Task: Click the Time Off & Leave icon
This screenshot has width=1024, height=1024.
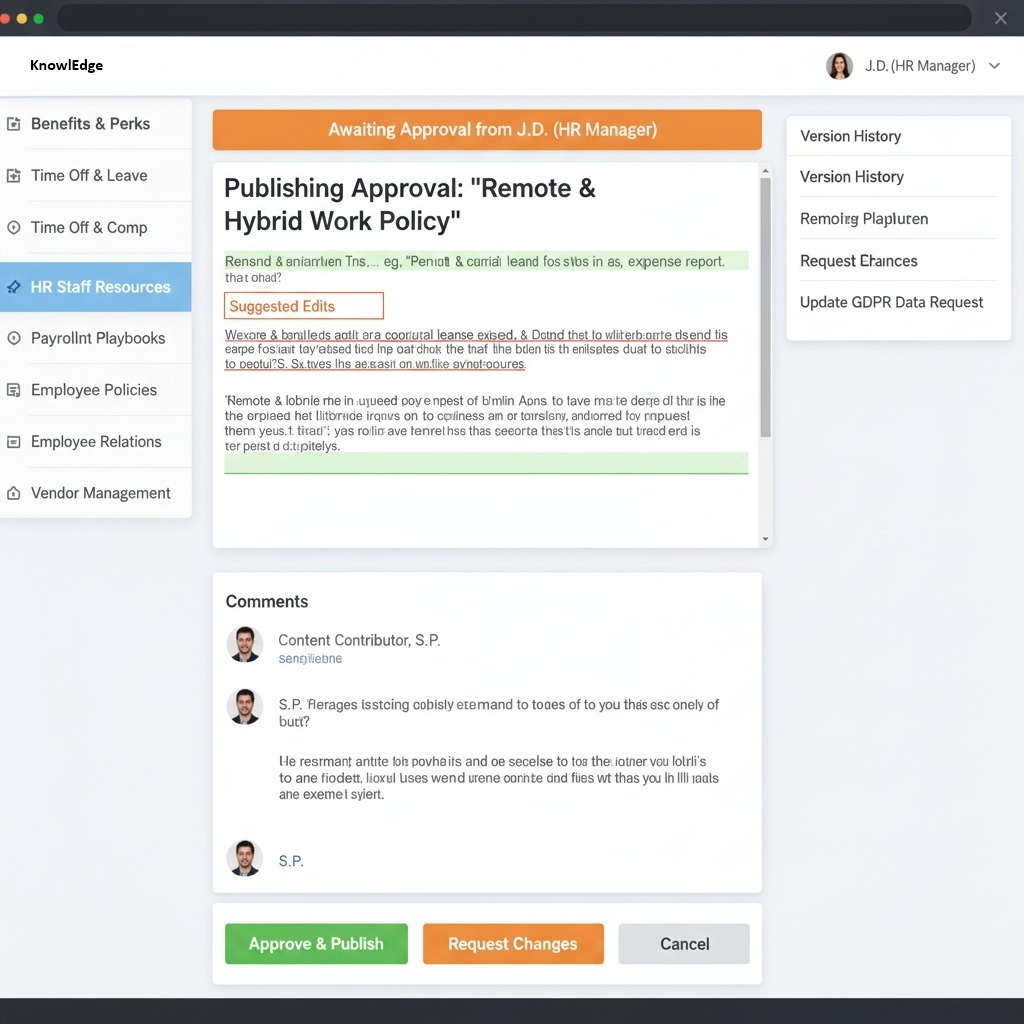Action: pyautogui.click(x=13, y=176)
